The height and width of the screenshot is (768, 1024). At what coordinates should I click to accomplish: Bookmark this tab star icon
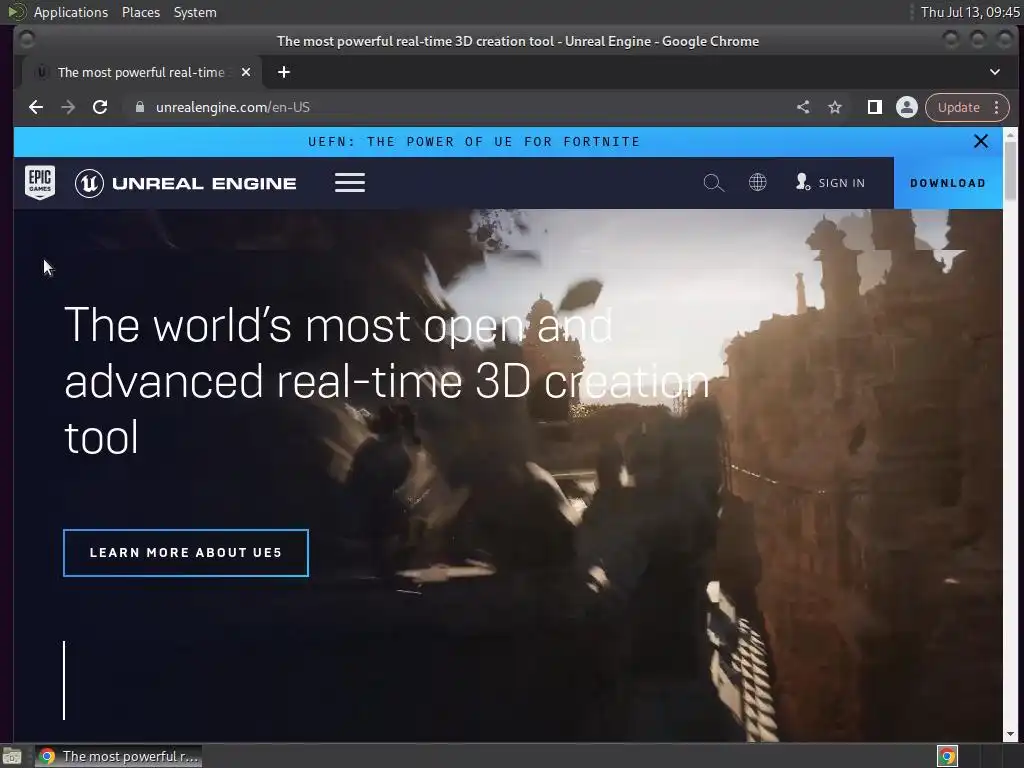(835, 107)
